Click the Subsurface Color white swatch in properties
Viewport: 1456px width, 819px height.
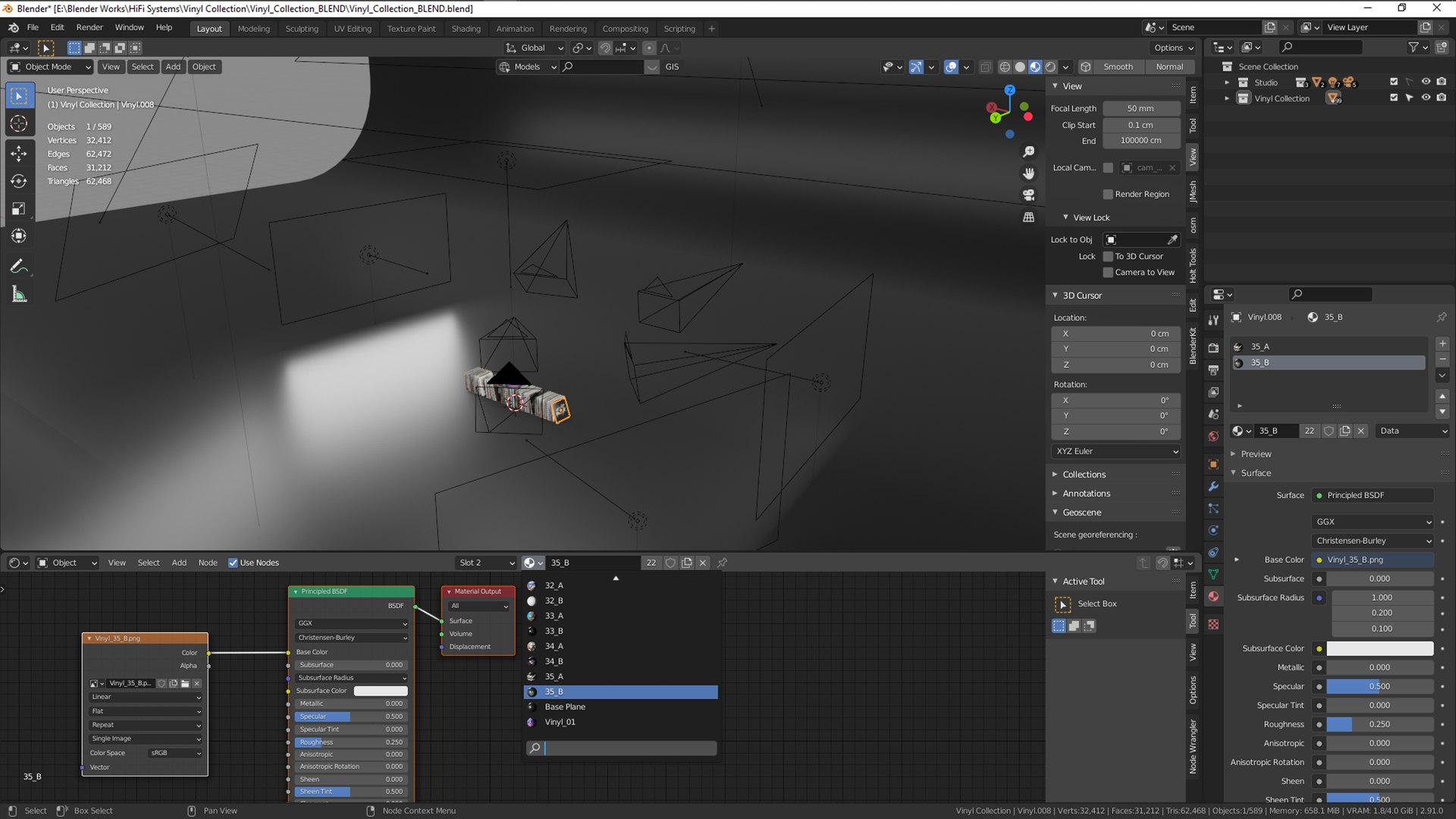click(1379, 648)
